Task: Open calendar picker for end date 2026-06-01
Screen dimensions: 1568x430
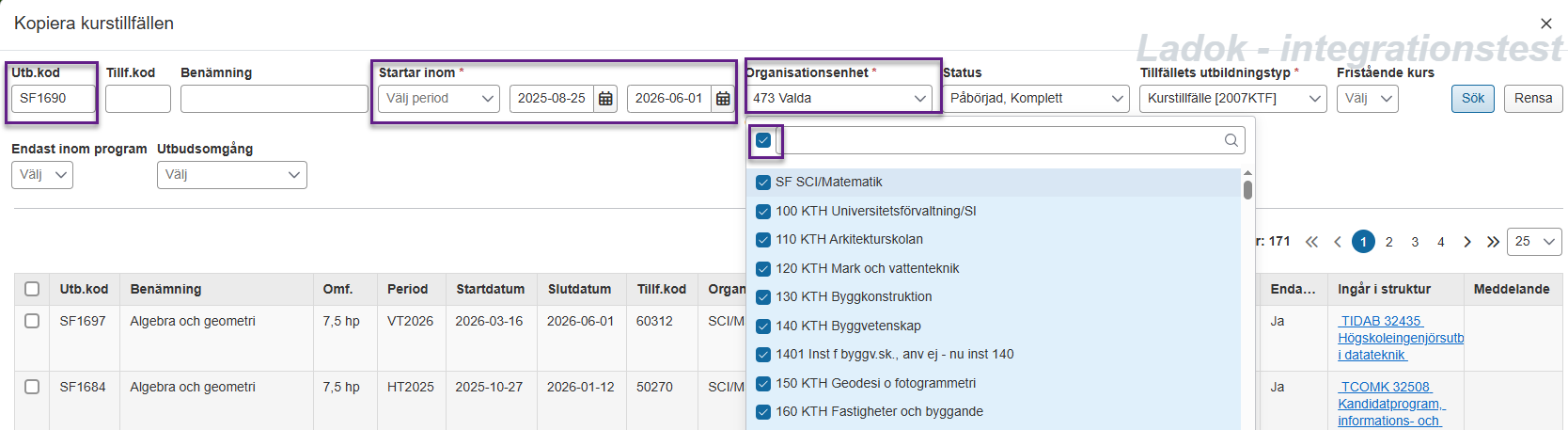Action: pos(723,99)
